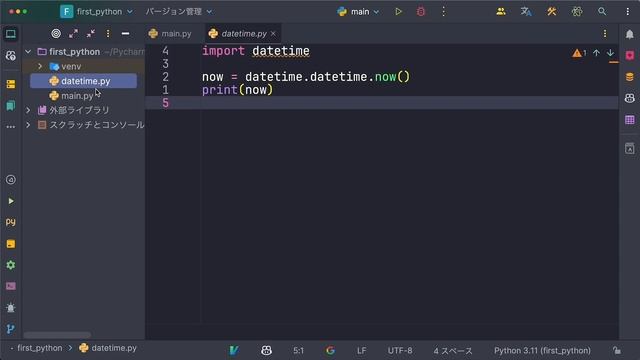Image resolution: width=640 pixels, height=360 pixels.
Task: Collapse the first_python project root
Action: coord(28,52)
